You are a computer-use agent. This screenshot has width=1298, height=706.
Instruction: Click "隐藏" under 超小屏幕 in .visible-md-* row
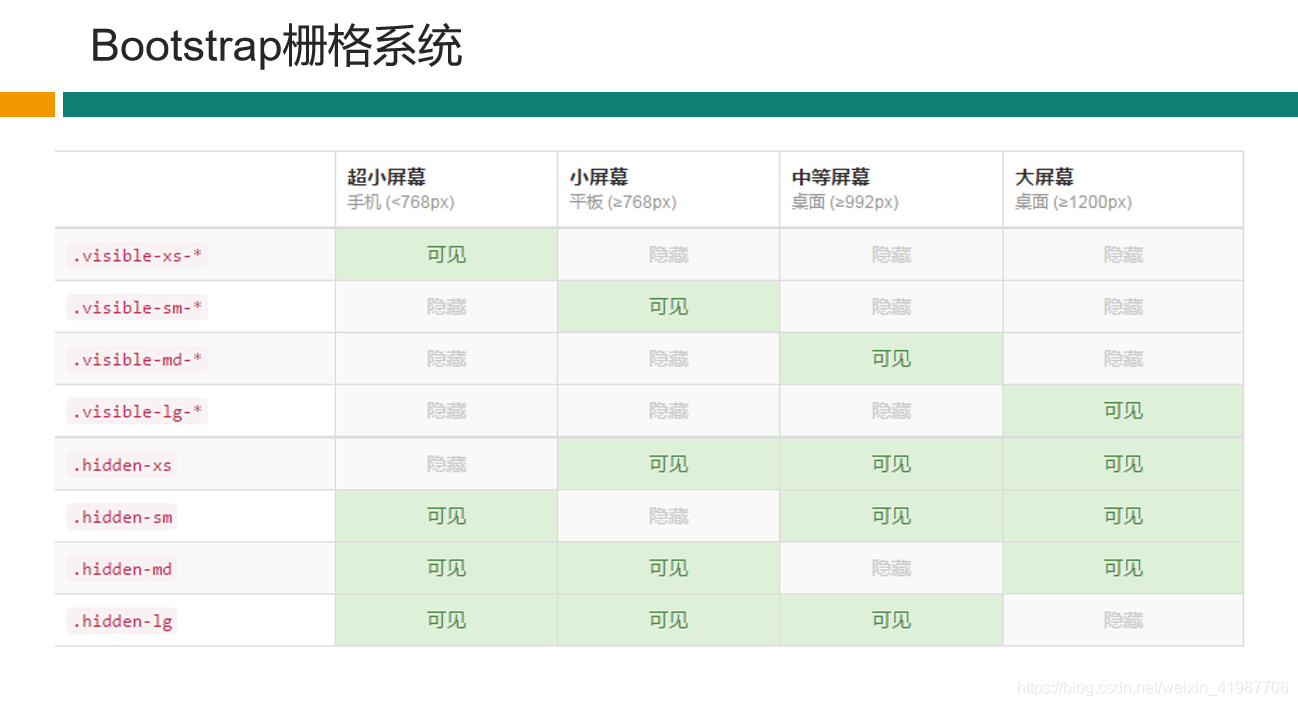tap(446, 359)
